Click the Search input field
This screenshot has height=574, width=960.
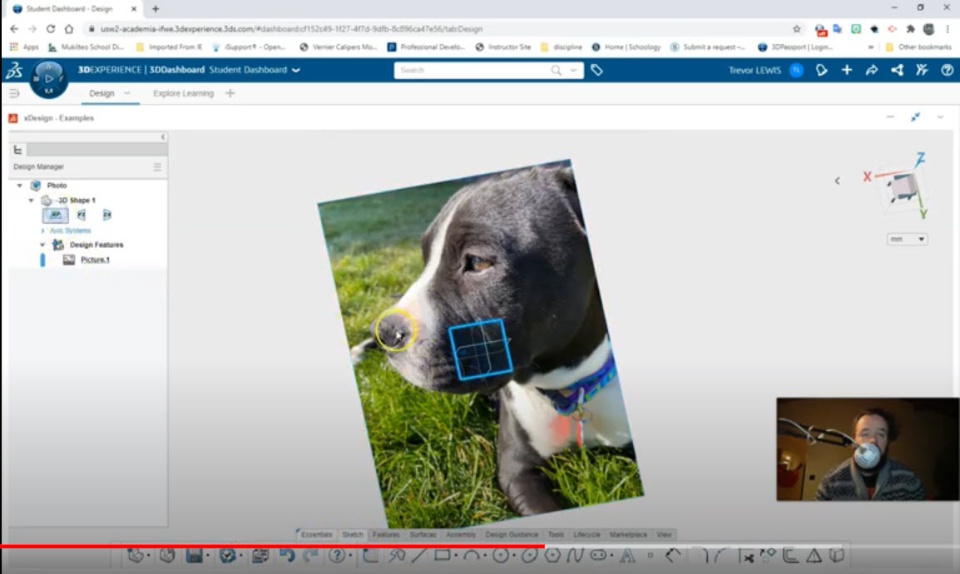[474, 70]
